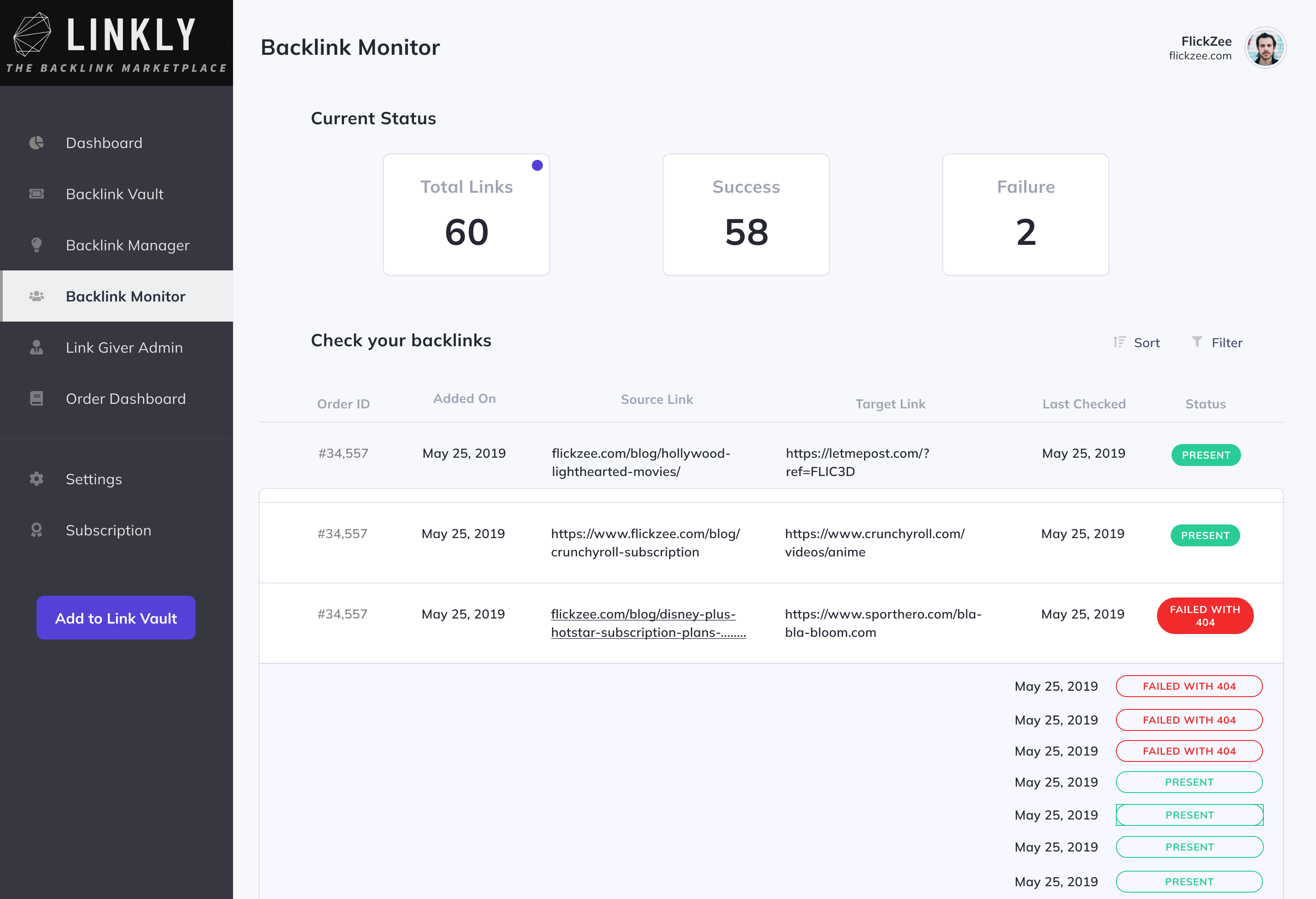Sort by the Status column header
Image resolution: width=1316 pixels, height=899 pixels.
(1205, 404)
